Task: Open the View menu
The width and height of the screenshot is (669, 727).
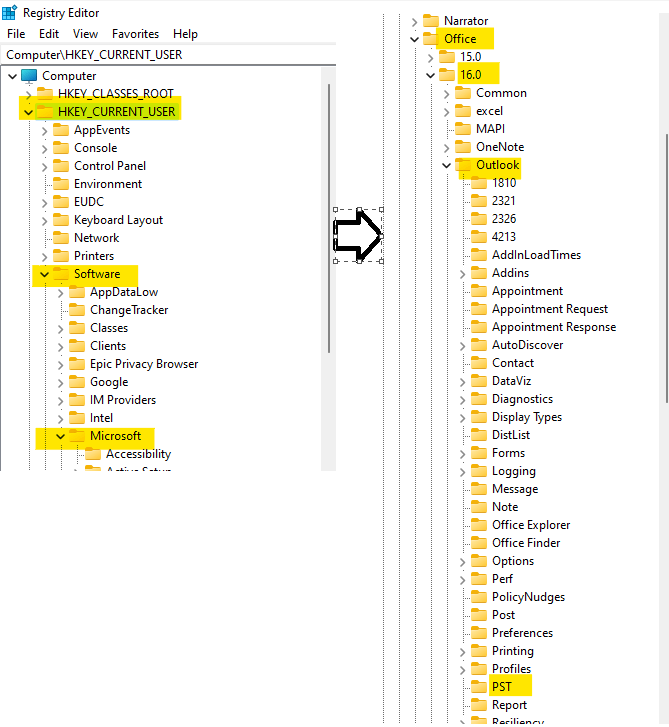Action: (85, 34)
